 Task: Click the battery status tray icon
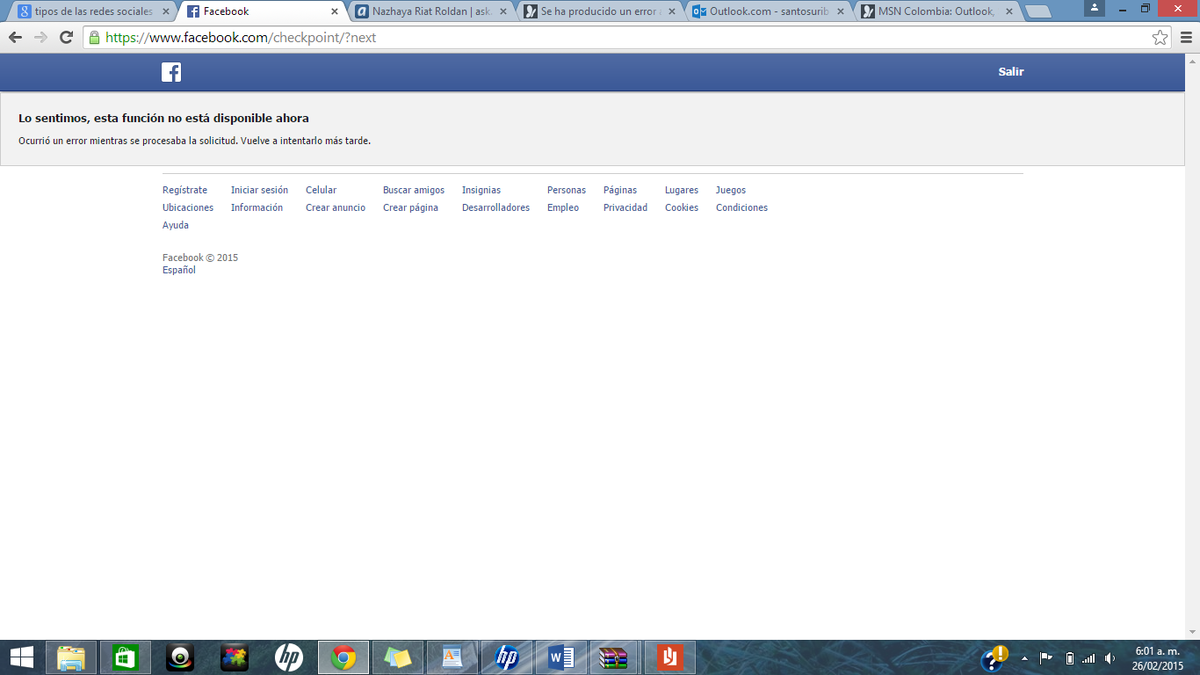[1069, 657]
